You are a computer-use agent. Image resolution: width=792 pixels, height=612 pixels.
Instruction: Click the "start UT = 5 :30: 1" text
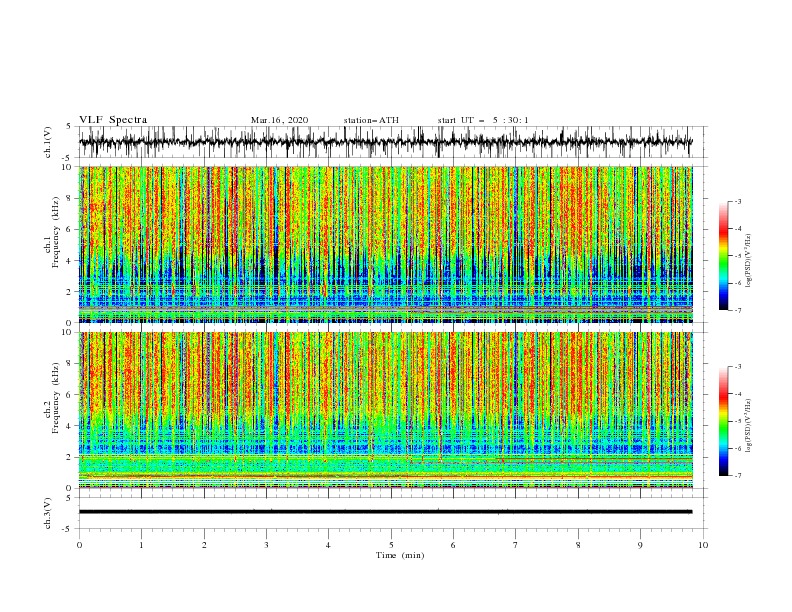click(483, 120)
